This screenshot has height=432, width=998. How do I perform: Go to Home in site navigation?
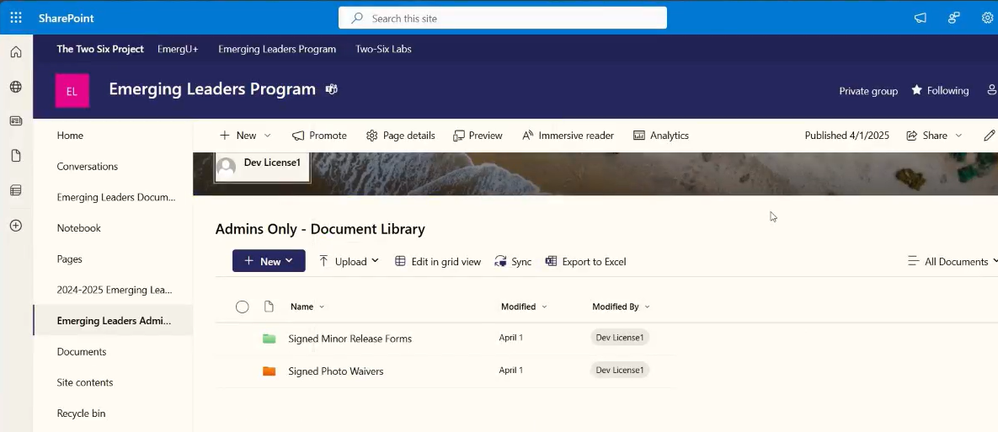click(70, 136)
